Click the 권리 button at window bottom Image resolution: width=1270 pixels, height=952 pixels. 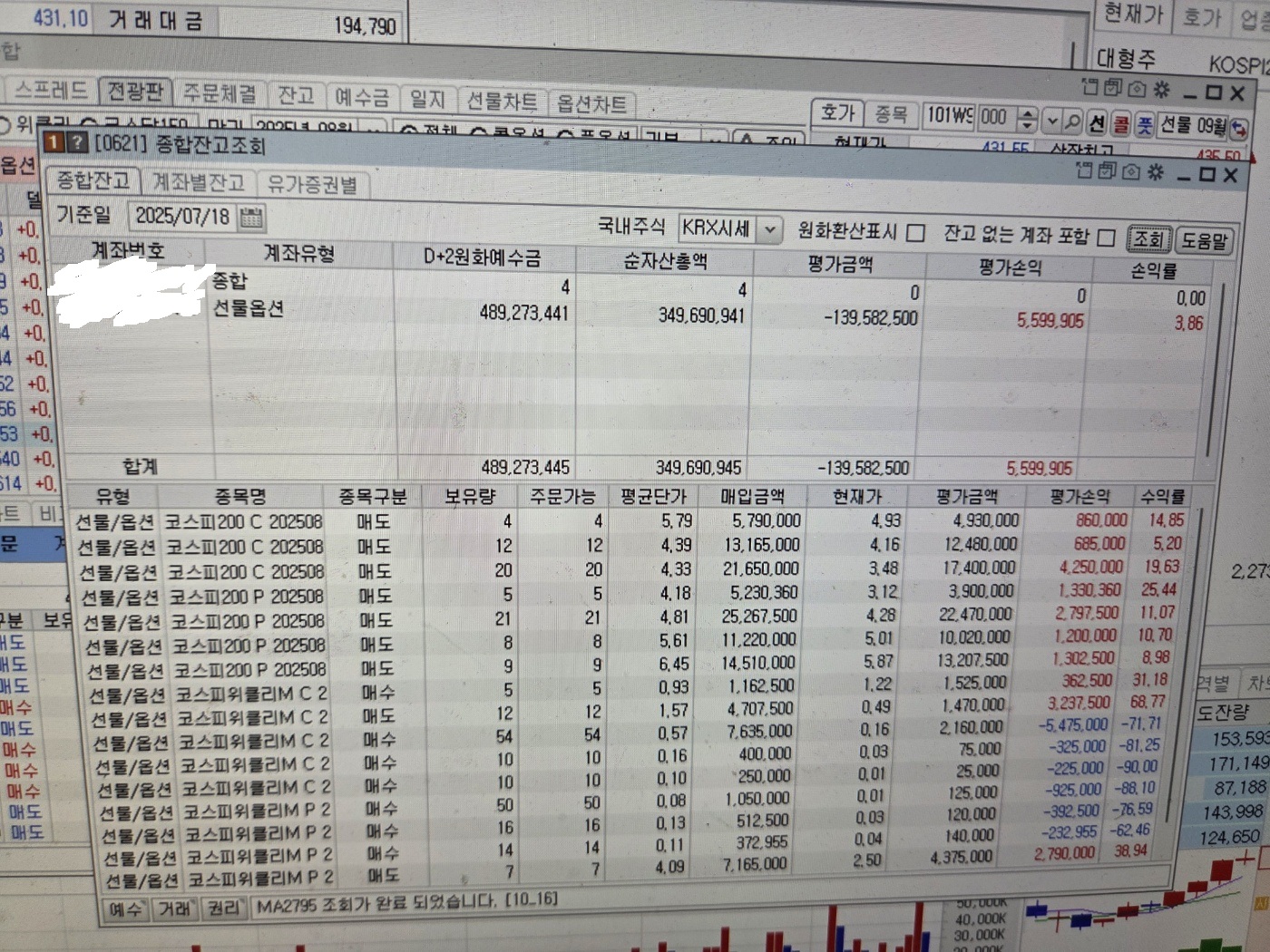coord(223,908)
